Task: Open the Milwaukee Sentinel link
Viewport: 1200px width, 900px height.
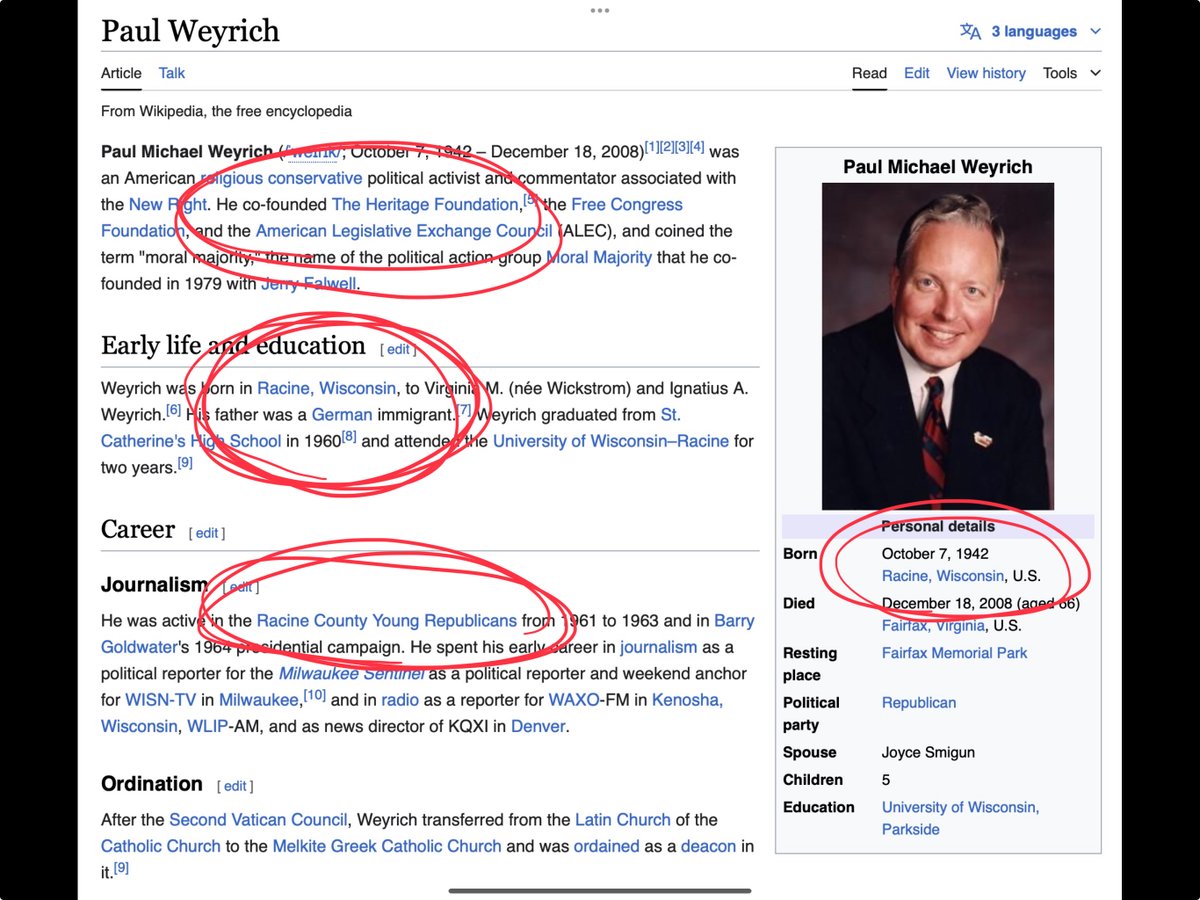Action: (x=351, y=673)
